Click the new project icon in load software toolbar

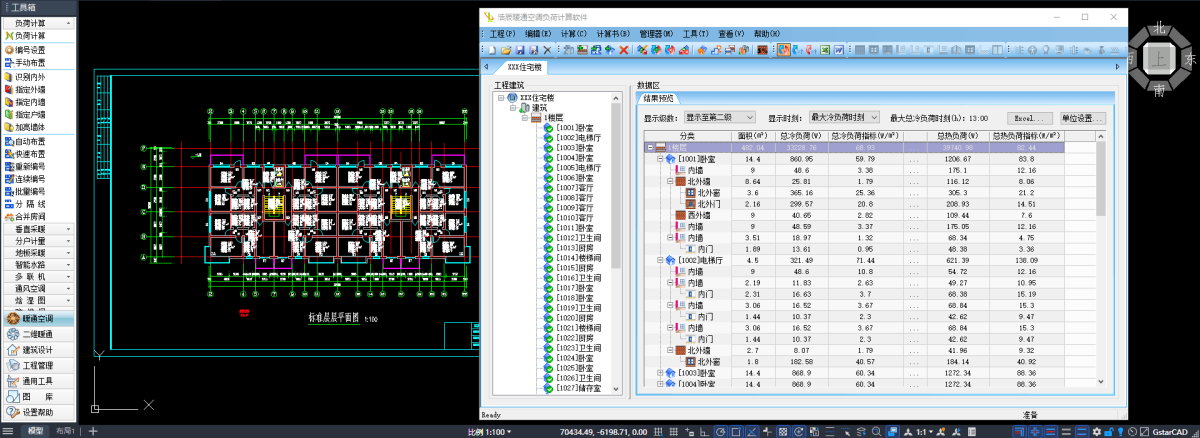(492, 50)
